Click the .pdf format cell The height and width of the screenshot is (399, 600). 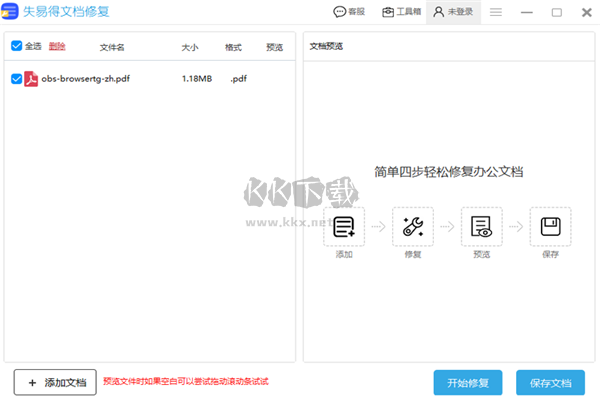tap(238, 79)
